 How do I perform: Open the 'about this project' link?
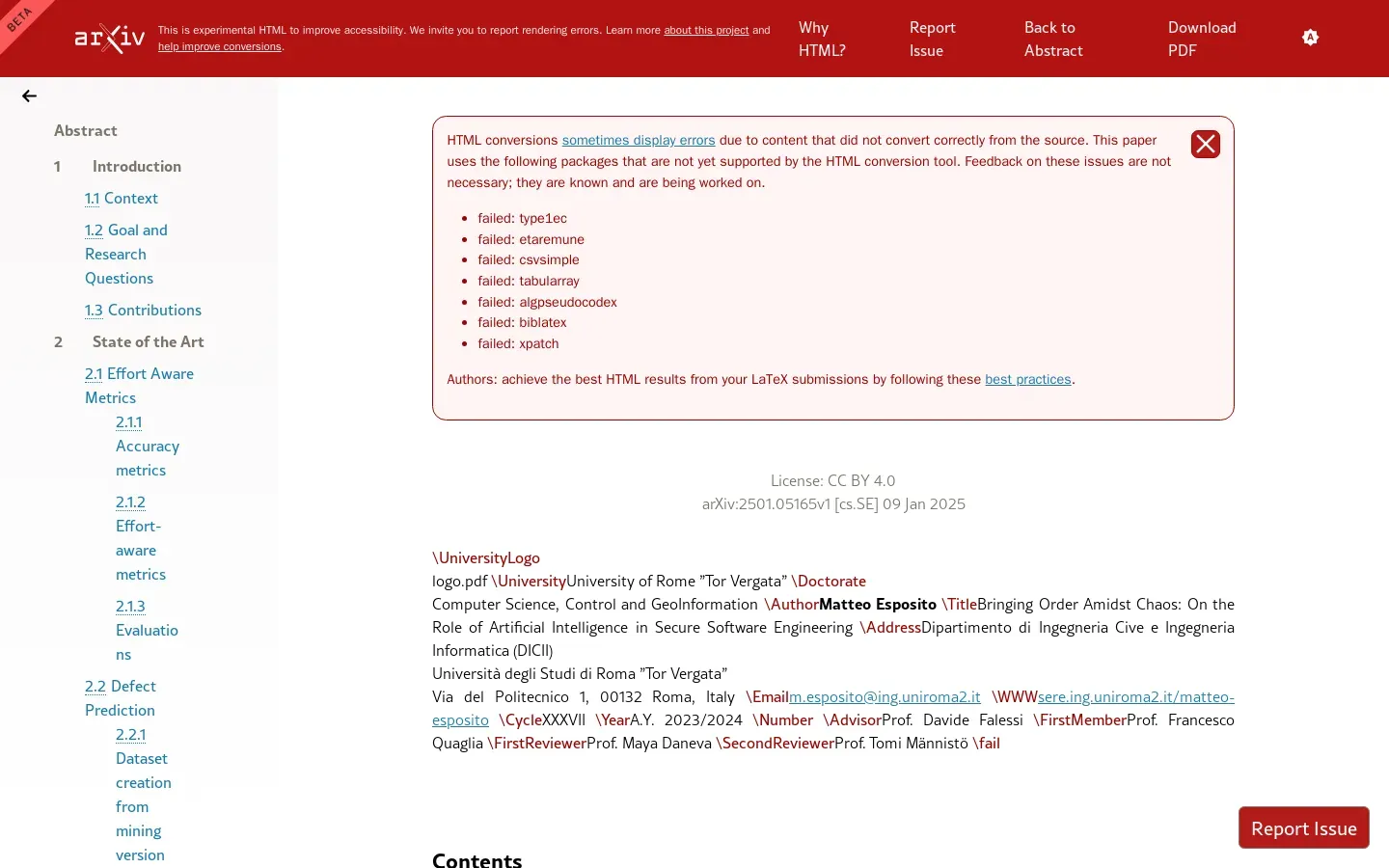pyautogui.click(x=706, y=30)
